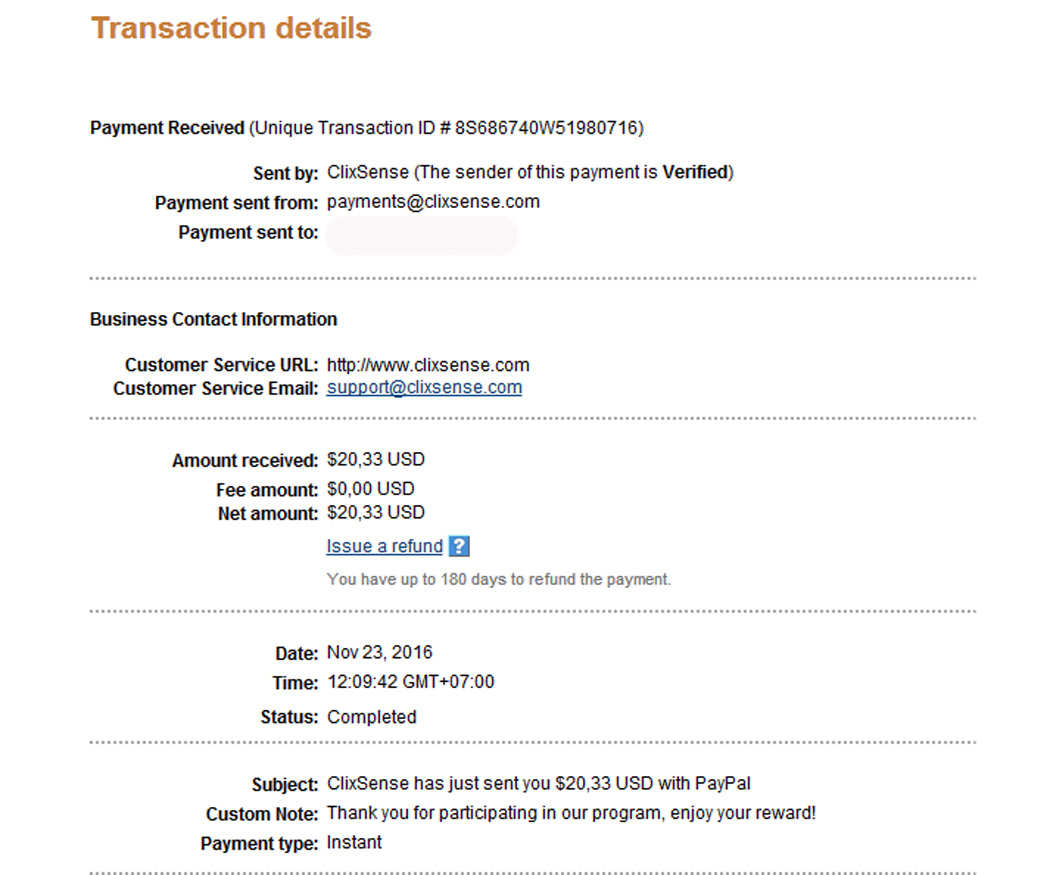1050x875 pixels.
Task: Click the Net amount $20,33 USD value
Action: (x=376, y=513)
